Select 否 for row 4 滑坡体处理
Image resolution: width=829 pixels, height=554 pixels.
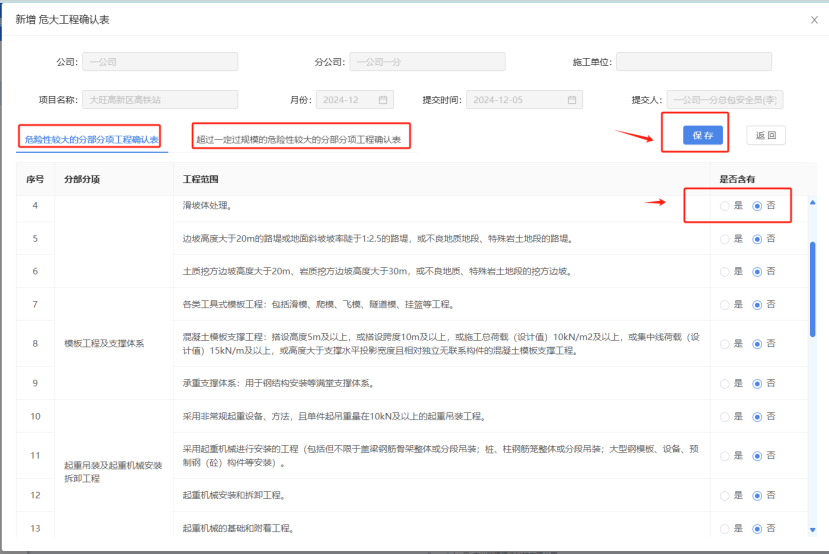click(757, 206)
